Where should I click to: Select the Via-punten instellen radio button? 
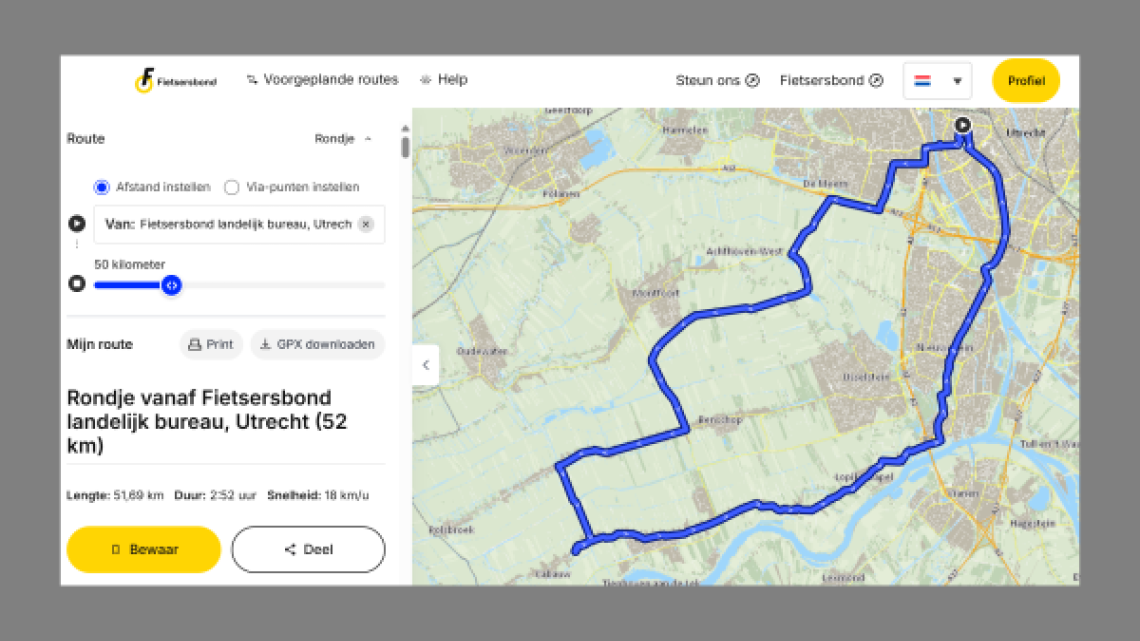click(x=232, y=187)
